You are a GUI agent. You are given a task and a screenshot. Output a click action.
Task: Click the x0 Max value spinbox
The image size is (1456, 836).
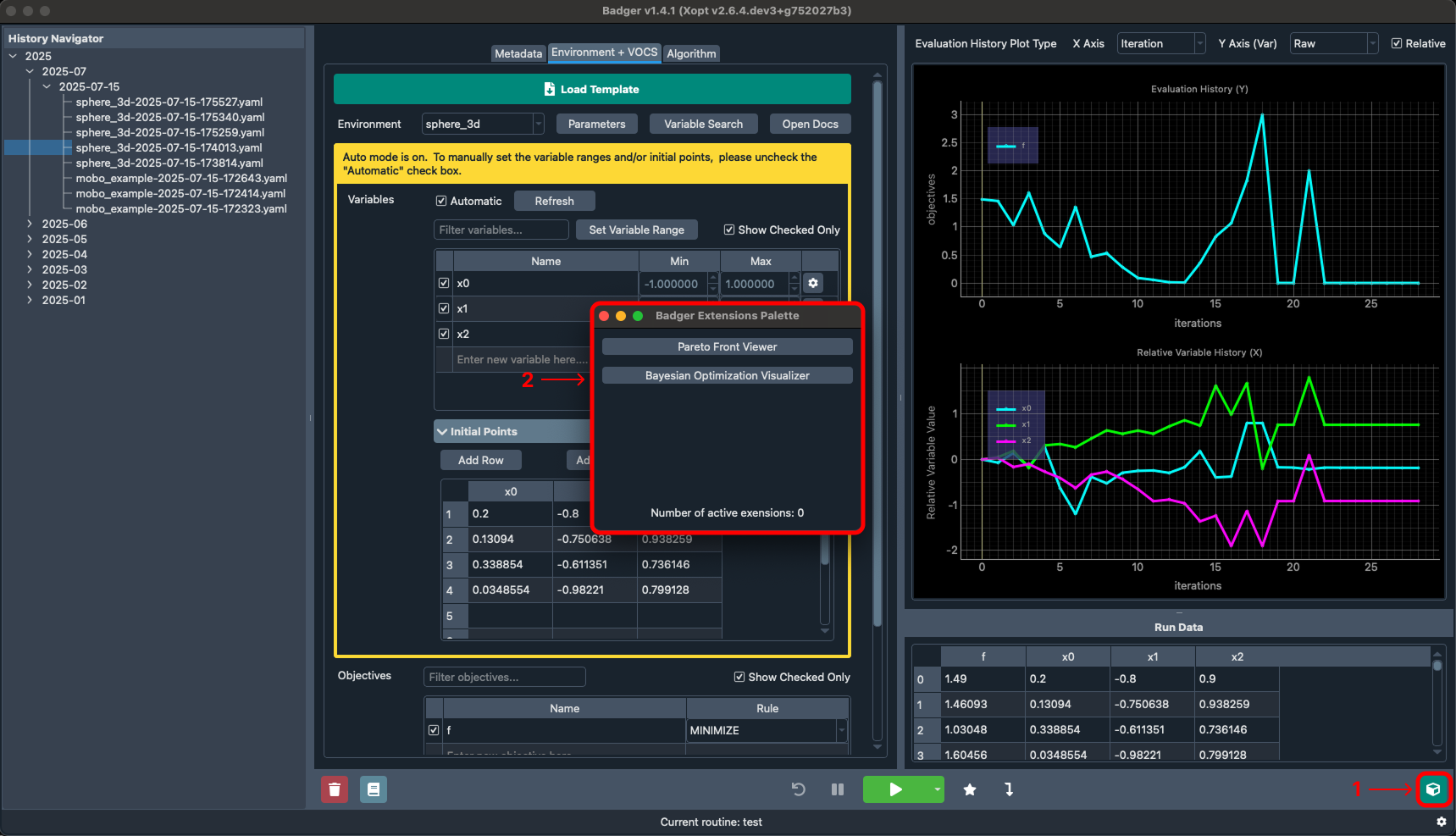pyautogui.click(x=760, y=284)
